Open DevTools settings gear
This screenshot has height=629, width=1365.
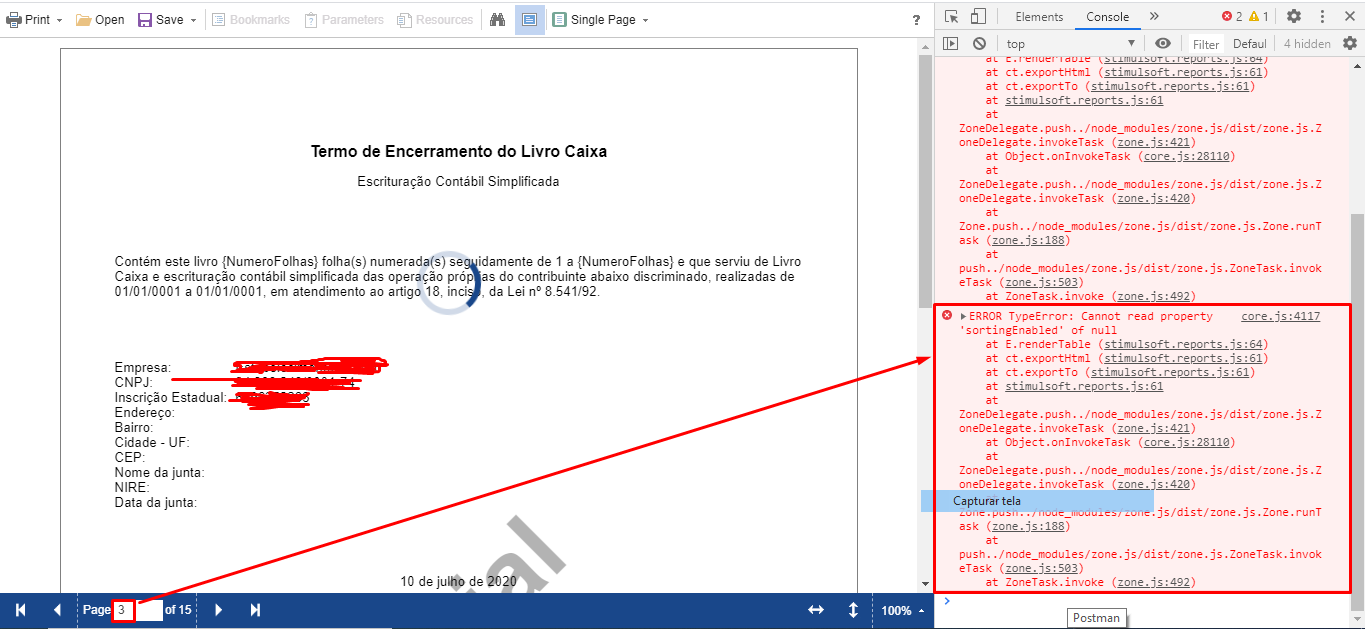tap(1293, 16)
